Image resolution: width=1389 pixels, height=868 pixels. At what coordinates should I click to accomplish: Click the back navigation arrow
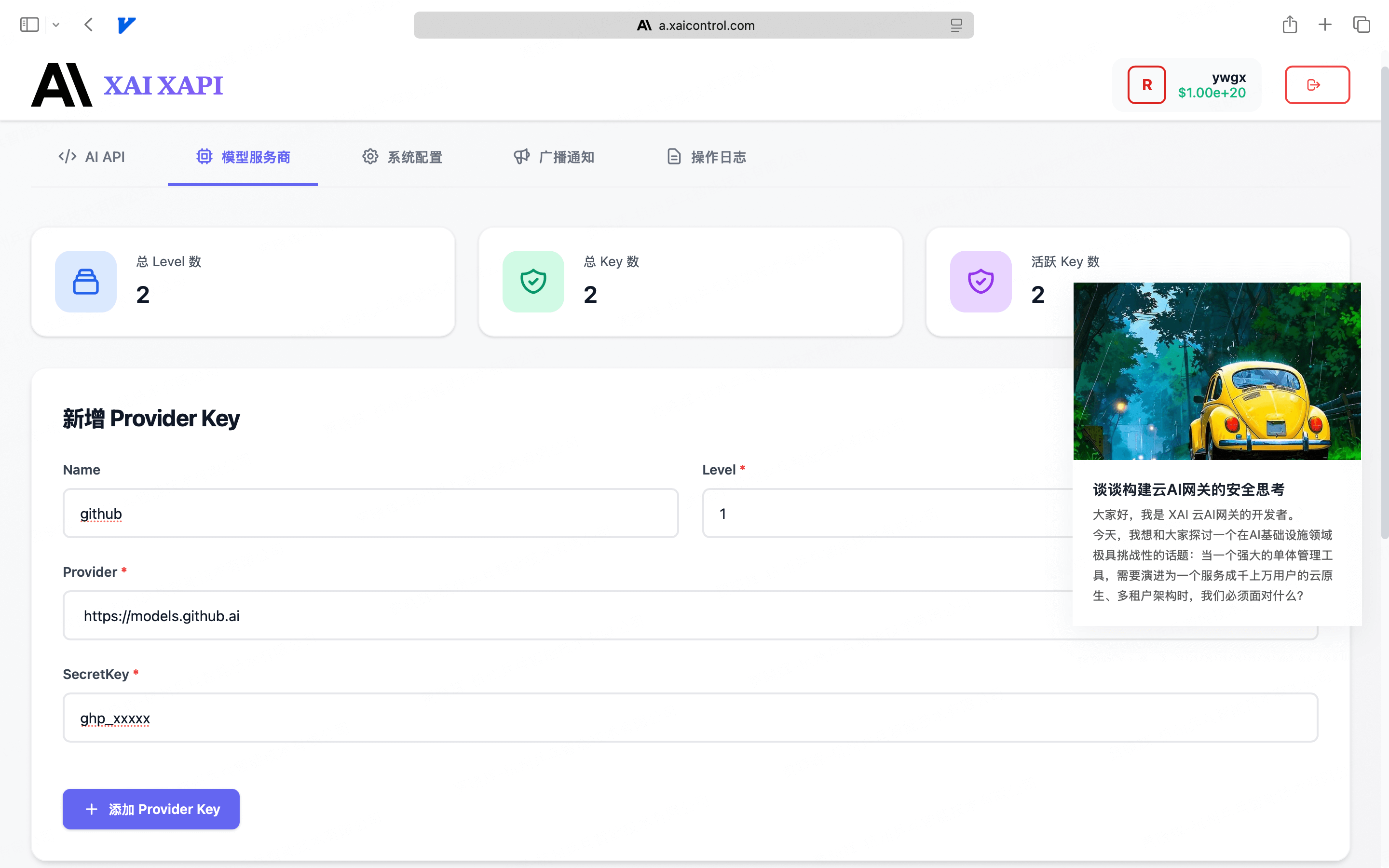tap(88, 25)
